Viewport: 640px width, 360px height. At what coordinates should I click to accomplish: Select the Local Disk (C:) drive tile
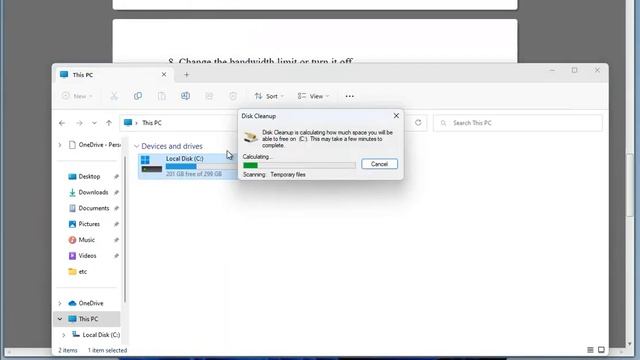coord(188,166)
